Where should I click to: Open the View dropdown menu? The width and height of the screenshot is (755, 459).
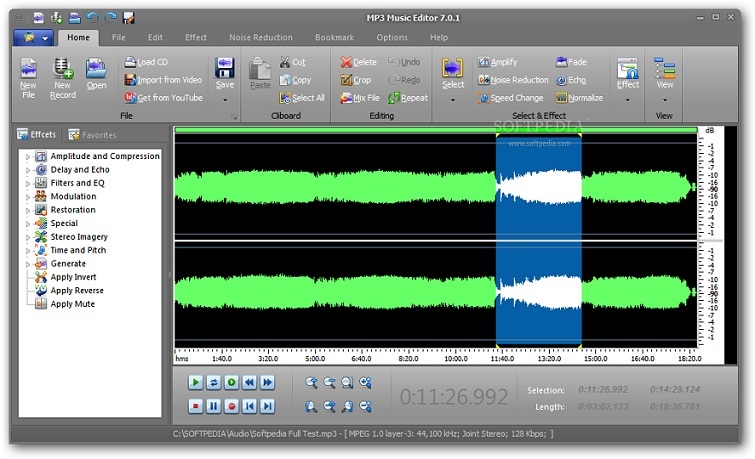(x=664, y=100)
